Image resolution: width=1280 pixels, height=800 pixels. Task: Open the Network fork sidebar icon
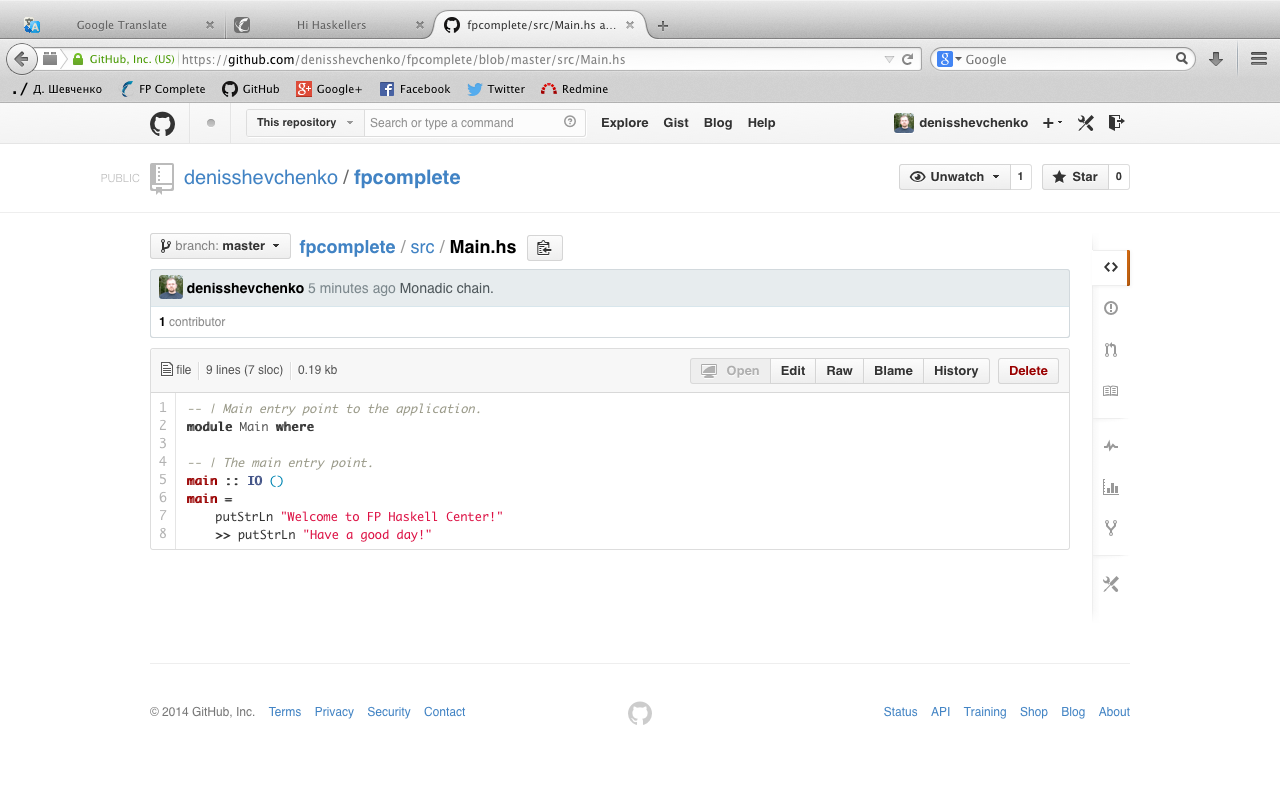point(1110,528)
